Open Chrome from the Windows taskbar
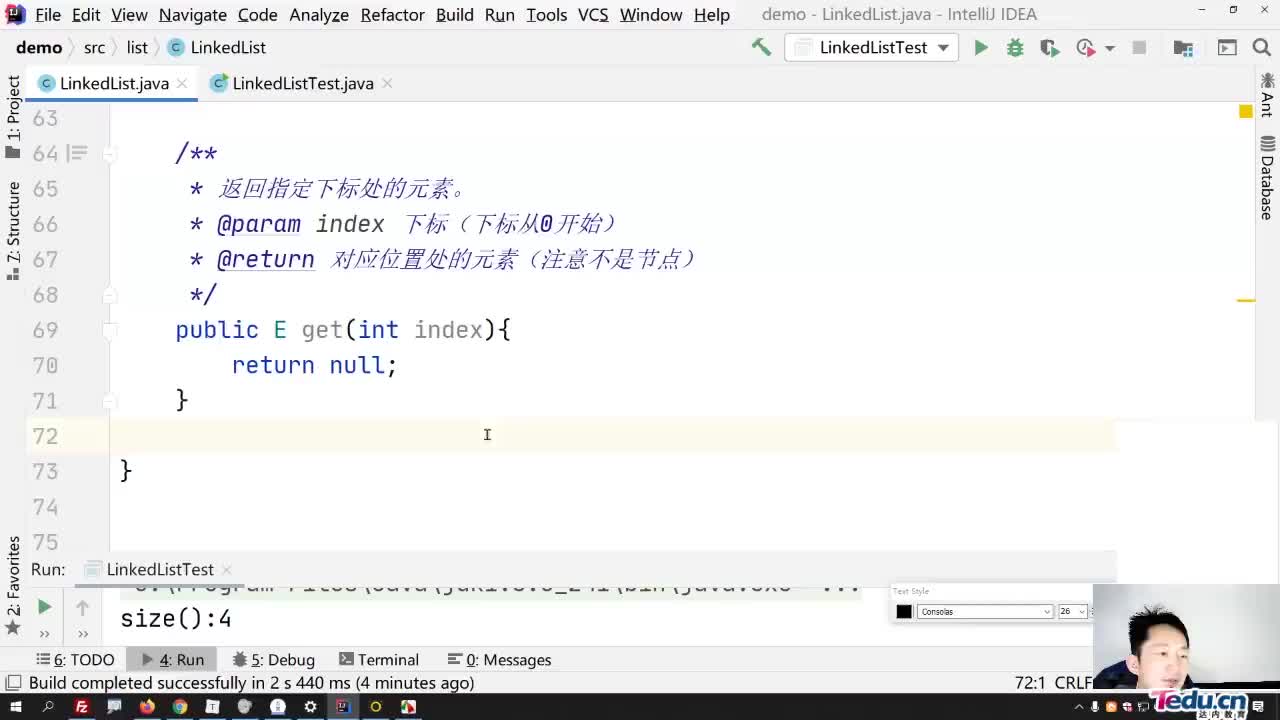 click(179, 707)
